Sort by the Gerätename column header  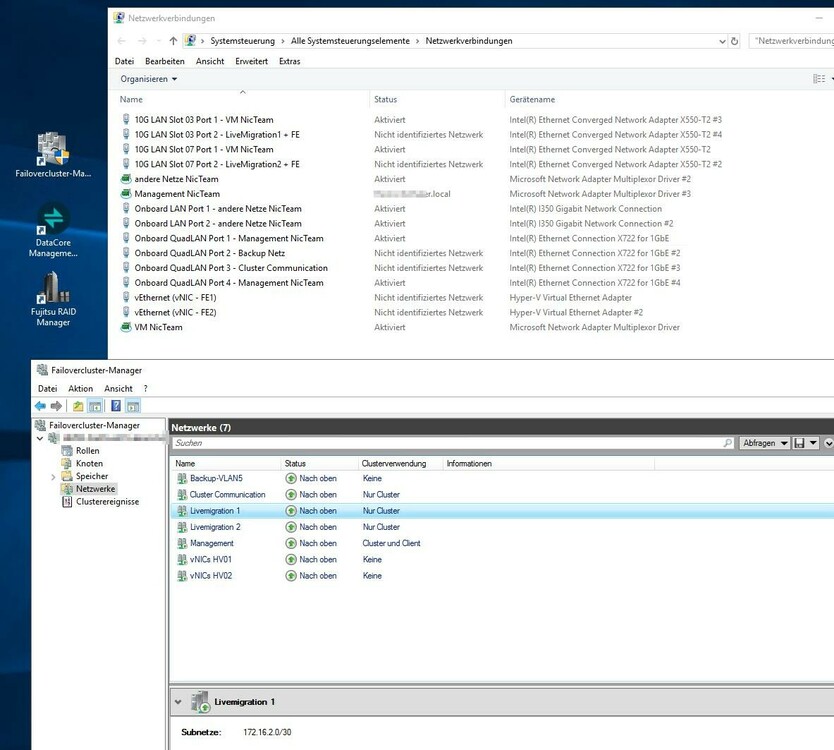click(x=532, y=100)
